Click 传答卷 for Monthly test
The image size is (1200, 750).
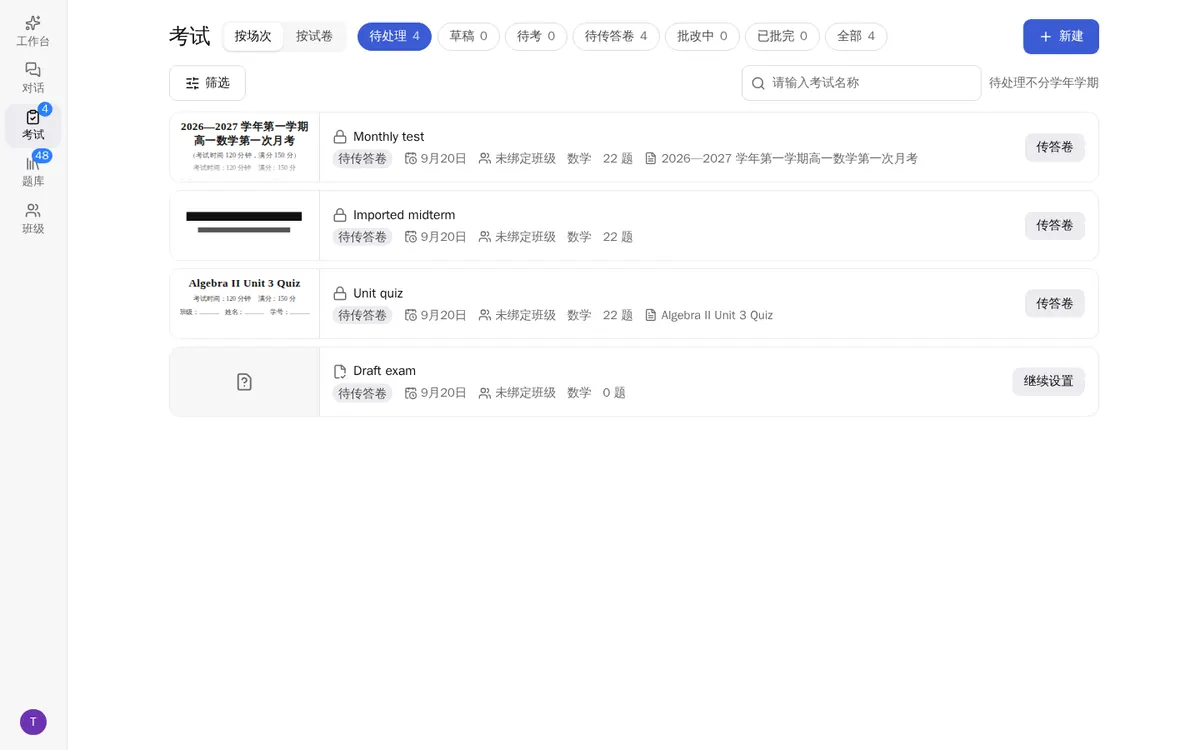pos(1054,147)
